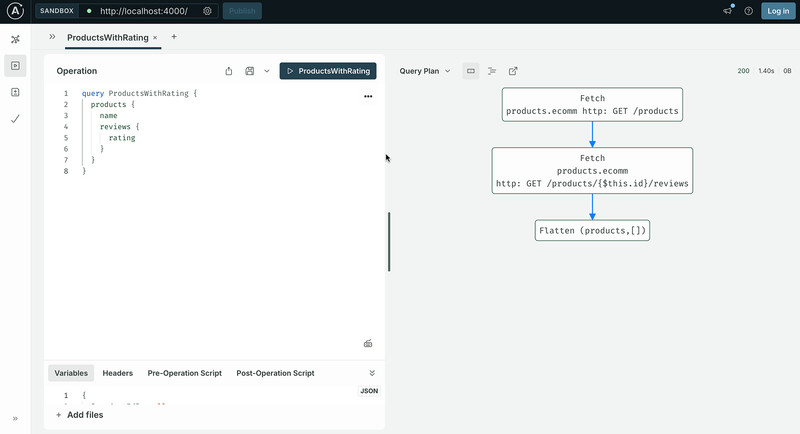Click the Operation panel heading
The image size is (800, 434).
tap(77, 71)
